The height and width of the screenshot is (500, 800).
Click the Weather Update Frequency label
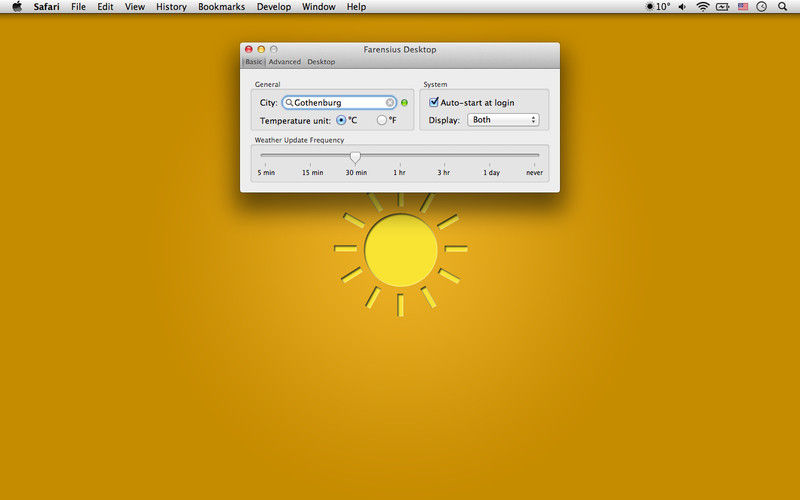299,140
